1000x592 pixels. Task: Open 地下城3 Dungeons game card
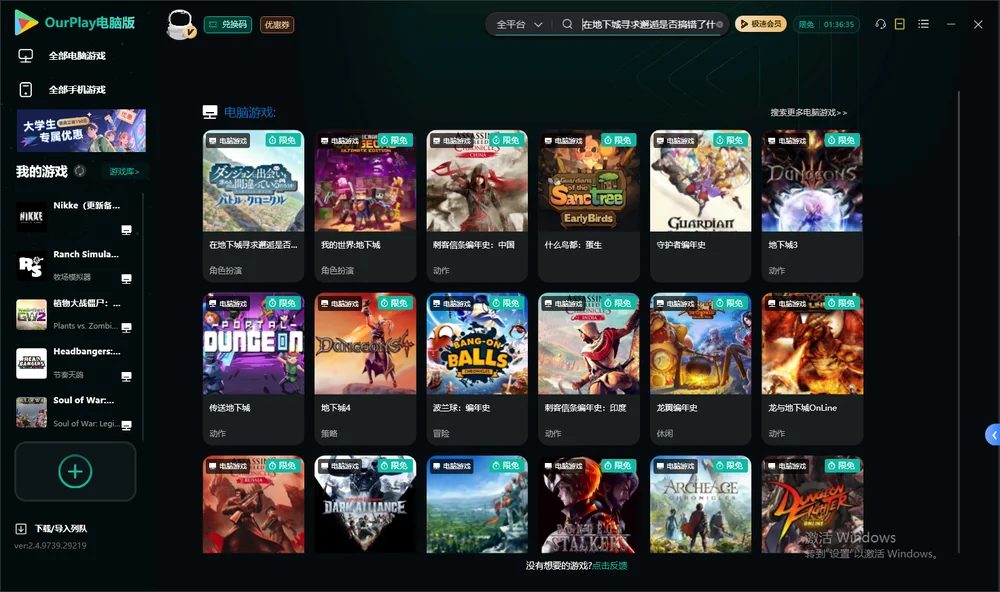click(812, 206)
